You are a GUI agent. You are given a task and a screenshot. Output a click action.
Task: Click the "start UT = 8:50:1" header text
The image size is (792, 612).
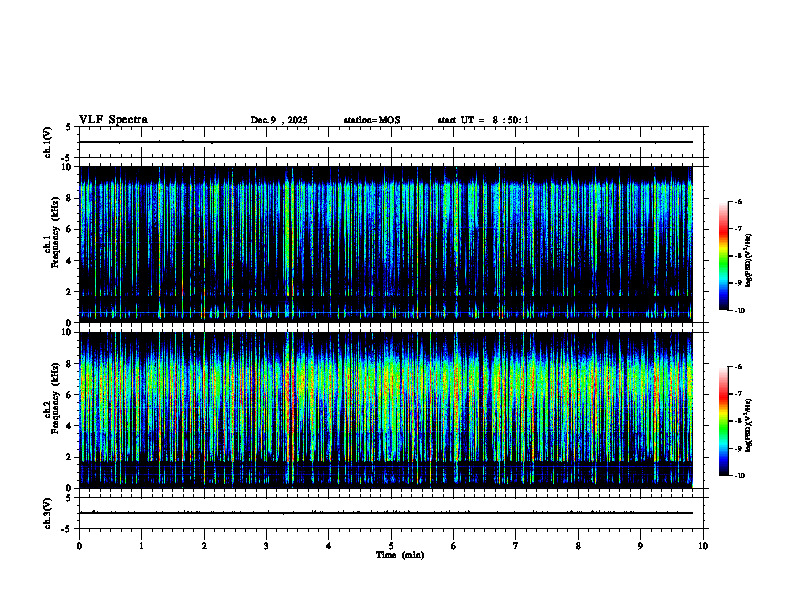(x=483, y=120)
